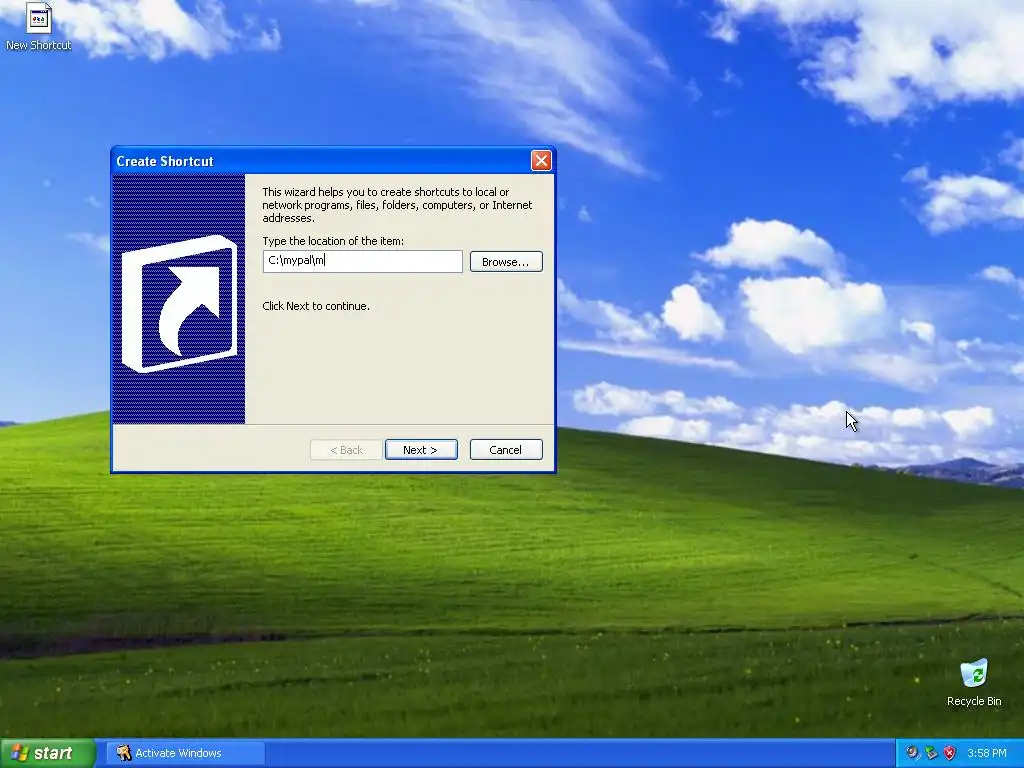Open the Start menu

click(48, 753)
